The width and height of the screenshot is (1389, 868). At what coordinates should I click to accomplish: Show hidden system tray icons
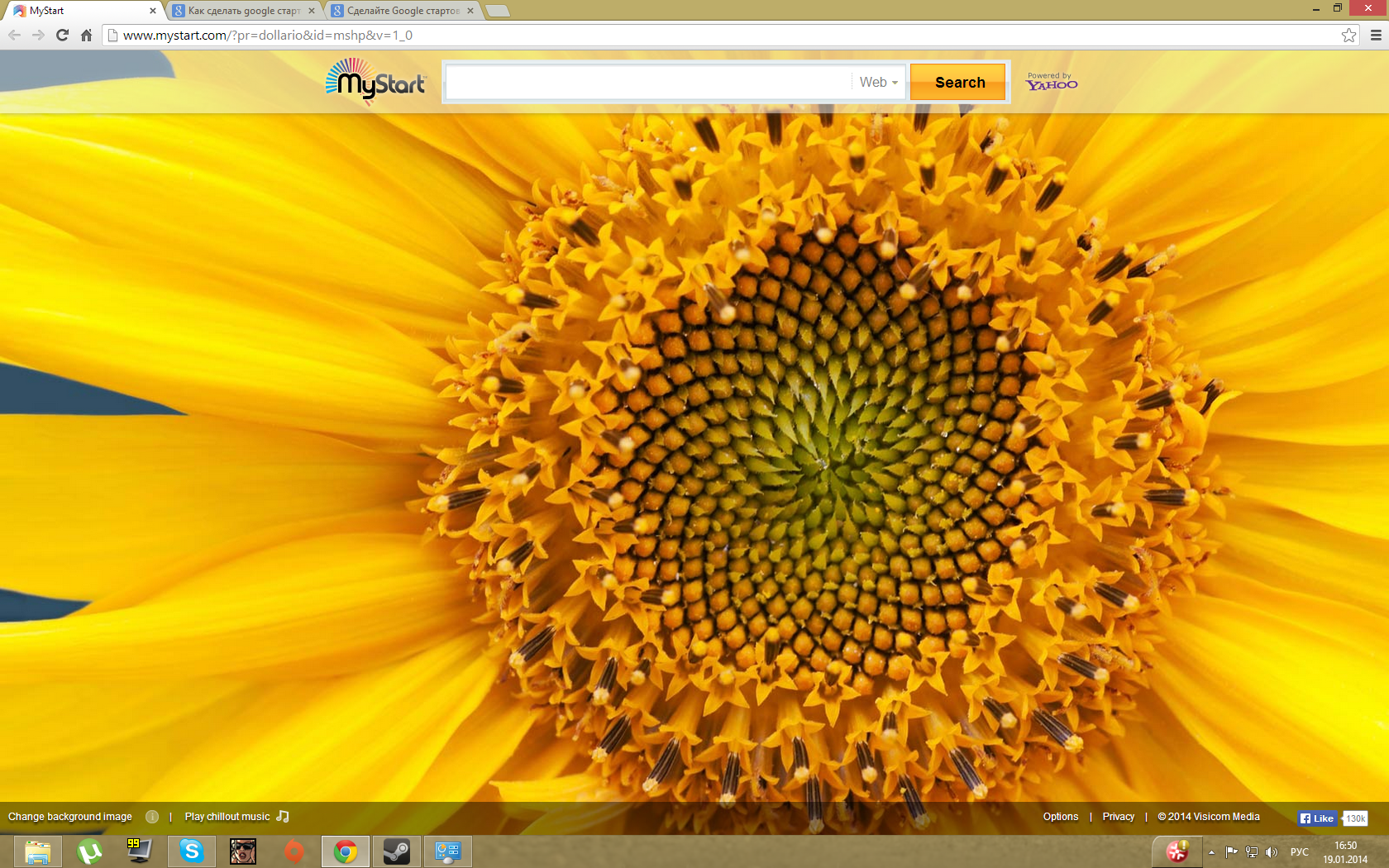pyautogui.click(x=1211, y=852)
